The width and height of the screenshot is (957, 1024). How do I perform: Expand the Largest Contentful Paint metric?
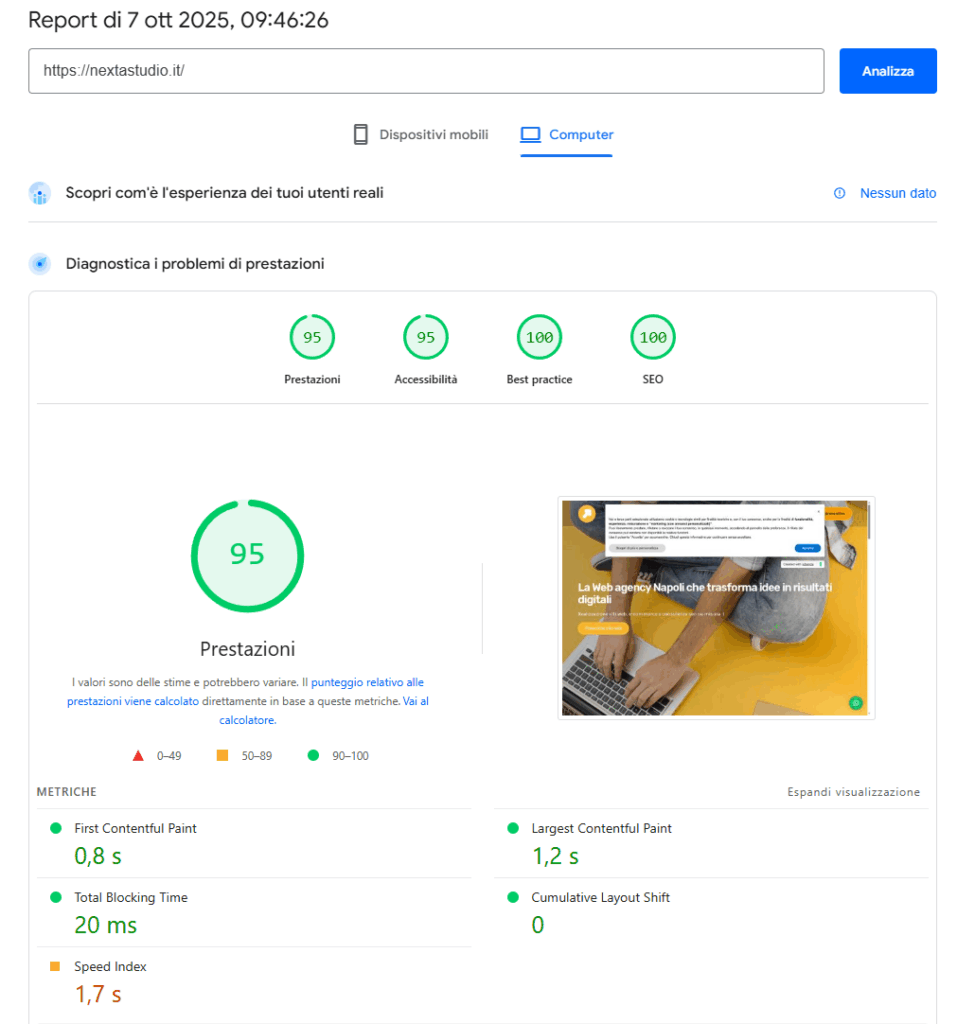[x=601, y=829]
